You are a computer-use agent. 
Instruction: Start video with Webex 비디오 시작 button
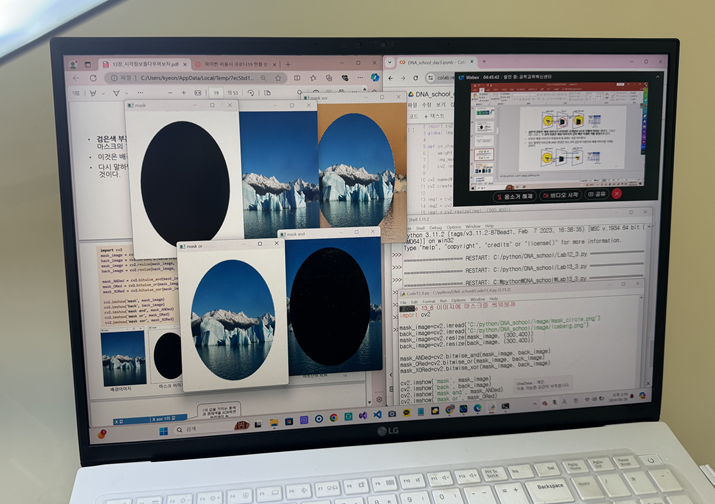[x=560, y=195]
